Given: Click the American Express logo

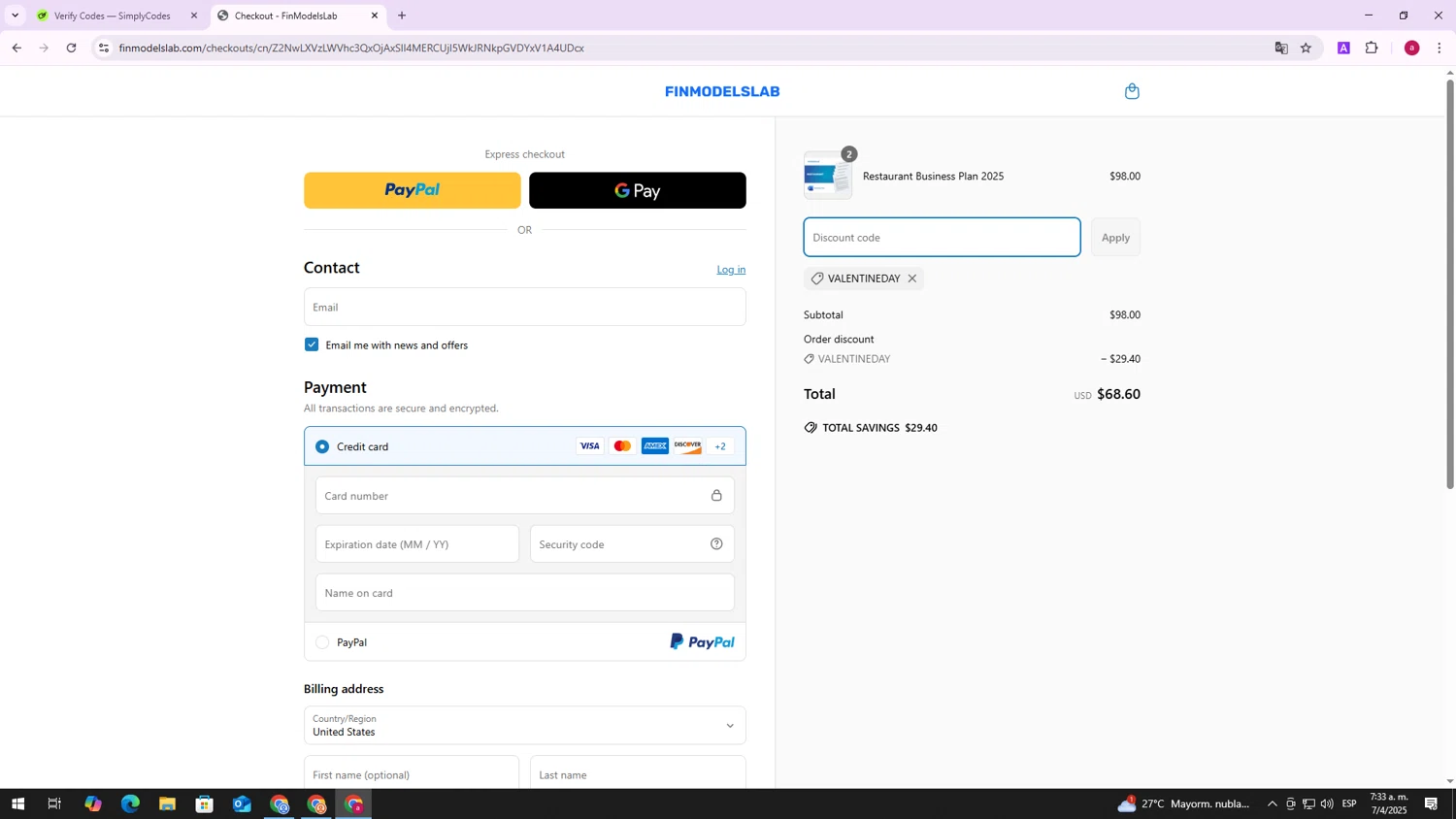Looking at the screenshot, I should (x=655, y=446).
